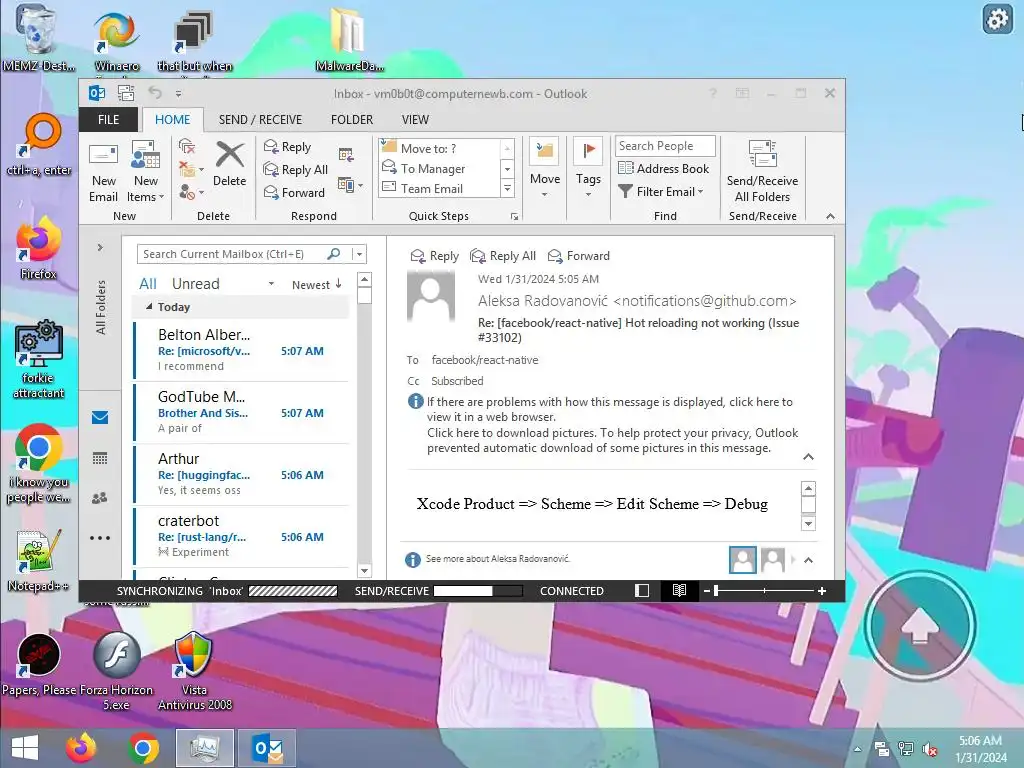Open GodTube M... email

click(241, 411)
